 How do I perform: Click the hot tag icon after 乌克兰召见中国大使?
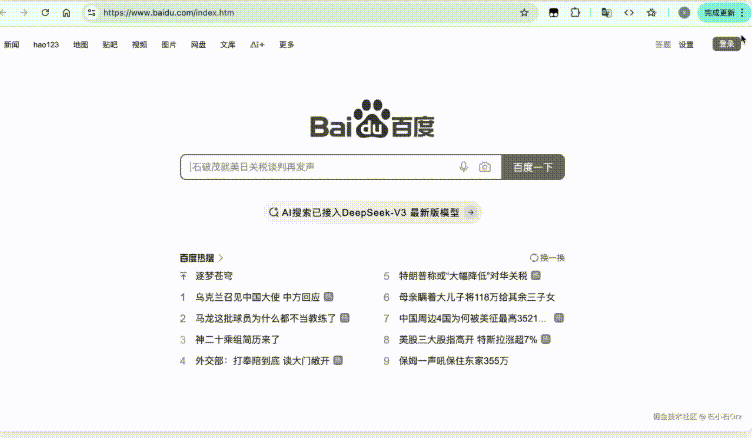(x=329, y=296)
